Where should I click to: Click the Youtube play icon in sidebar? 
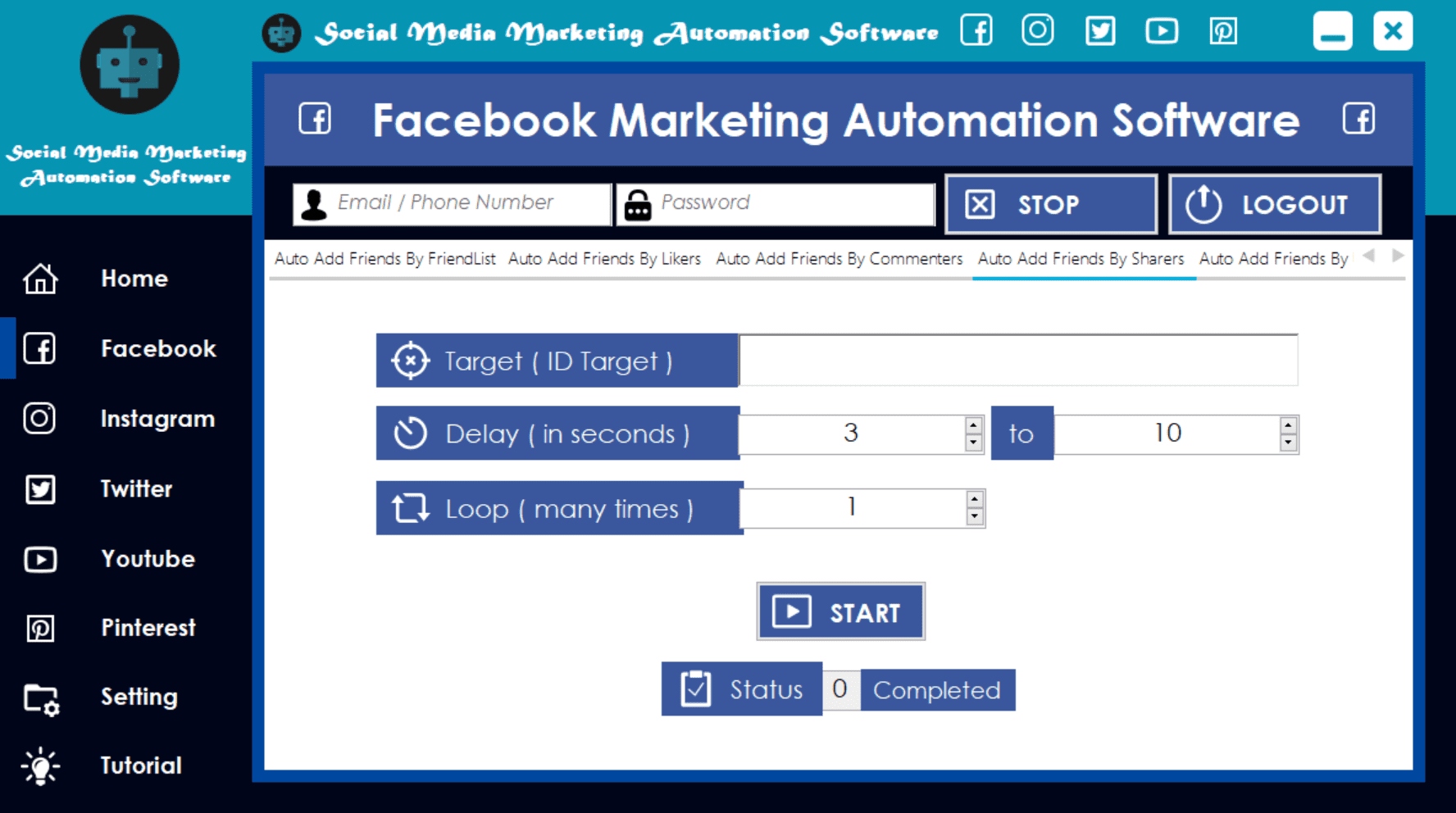40,560
